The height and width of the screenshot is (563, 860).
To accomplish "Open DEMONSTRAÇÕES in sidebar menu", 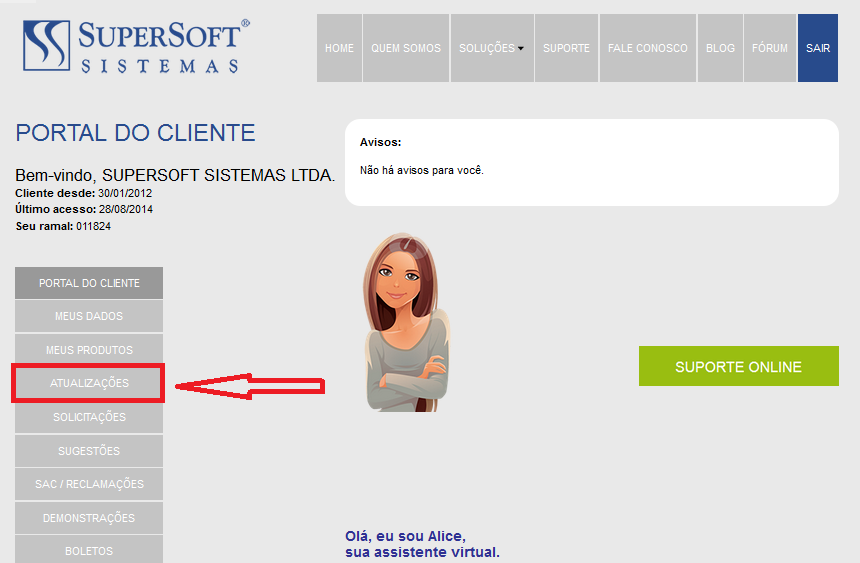I will click(x=89, y=518).
